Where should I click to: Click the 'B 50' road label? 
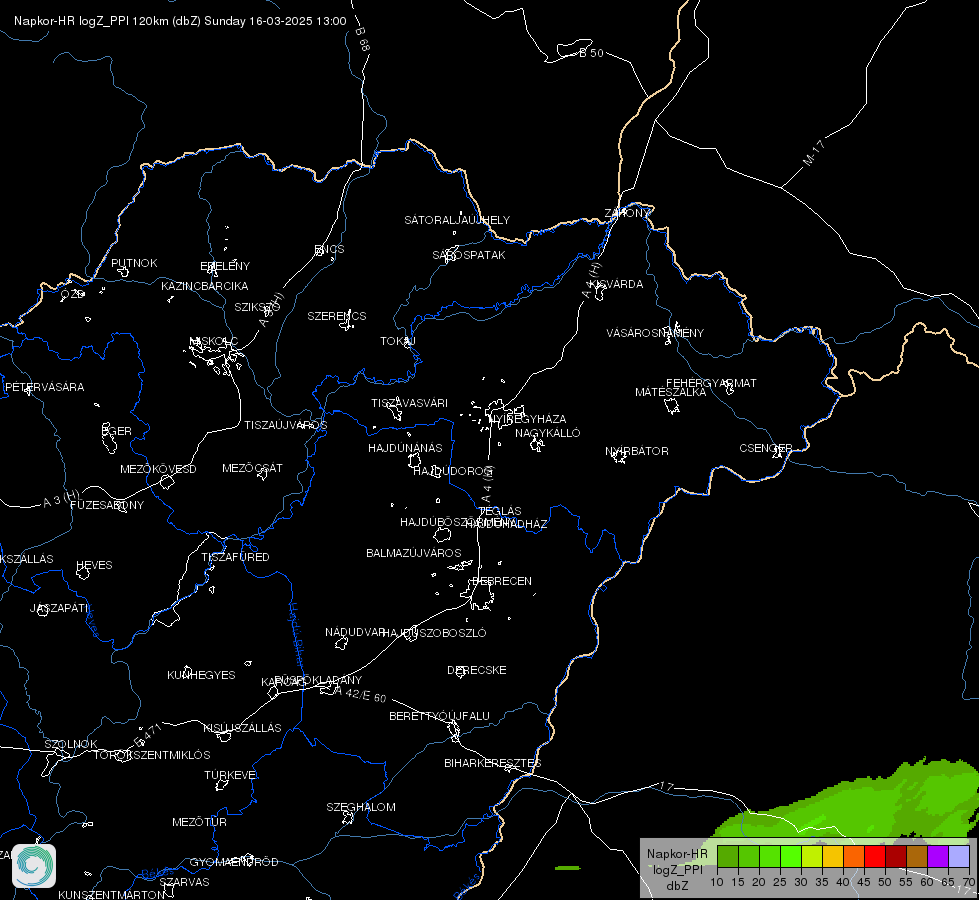(x=591, y=53)
